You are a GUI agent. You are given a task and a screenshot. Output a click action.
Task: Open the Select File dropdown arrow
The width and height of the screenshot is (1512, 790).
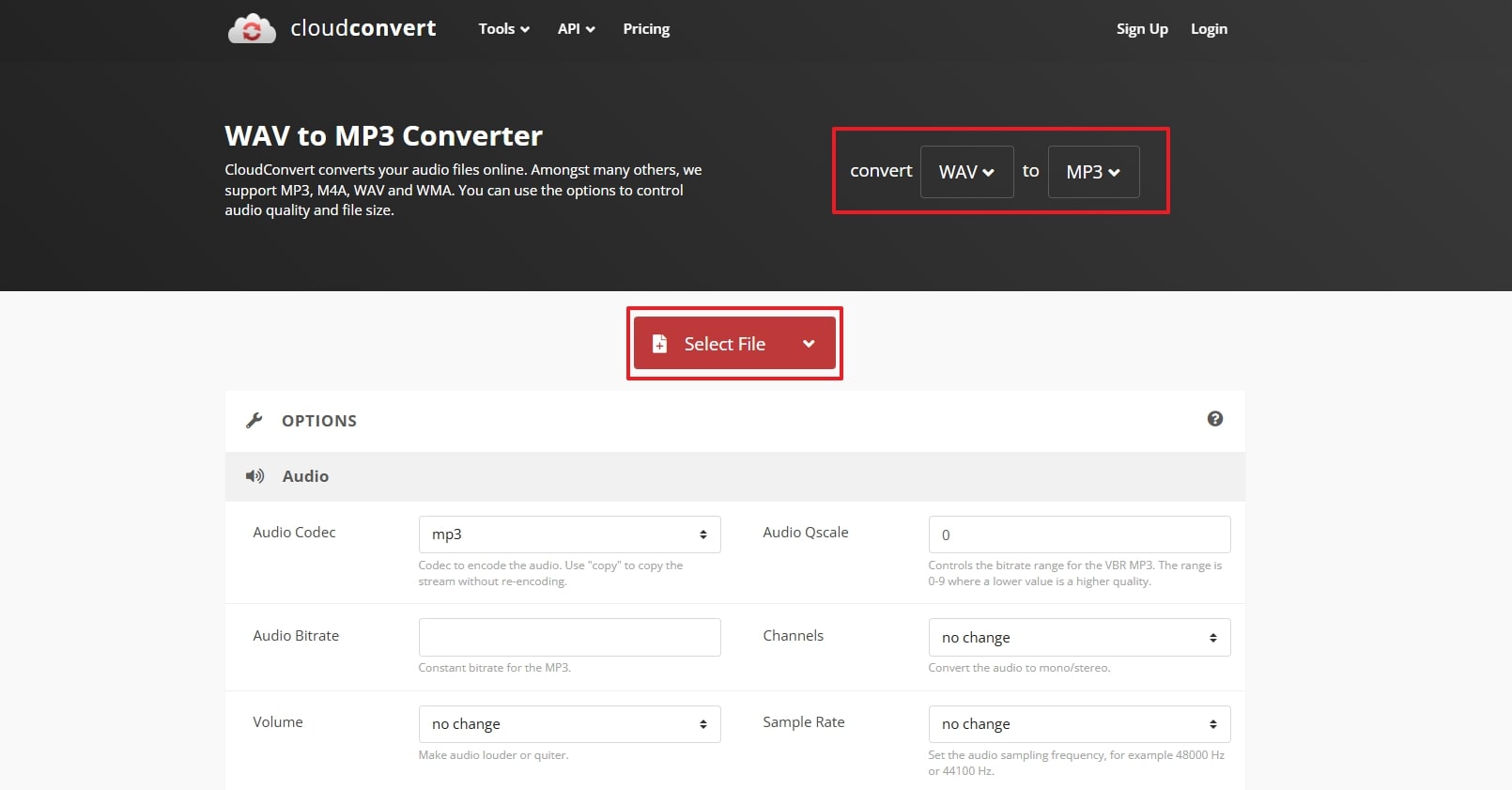click(809, 344)
